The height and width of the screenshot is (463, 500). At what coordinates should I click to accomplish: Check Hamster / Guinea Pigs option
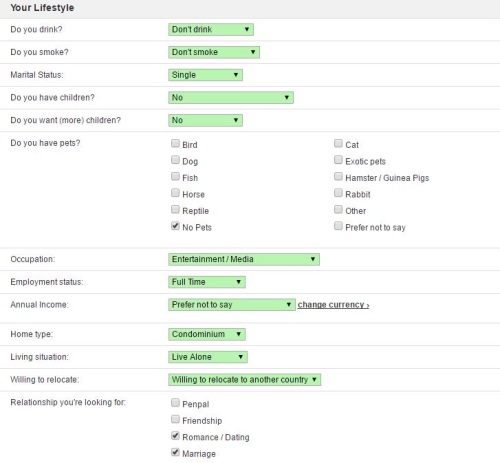click(338, 176)
